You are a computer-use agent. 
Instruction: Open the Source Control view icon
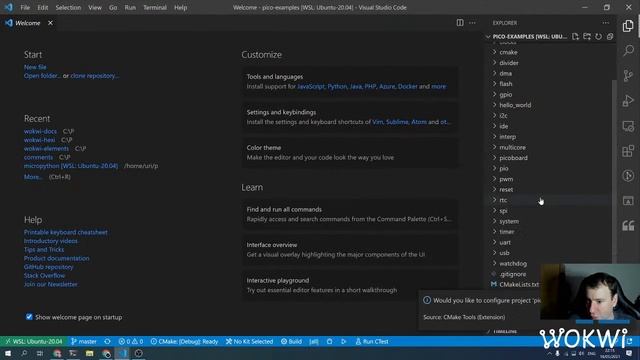click(628, 76)
